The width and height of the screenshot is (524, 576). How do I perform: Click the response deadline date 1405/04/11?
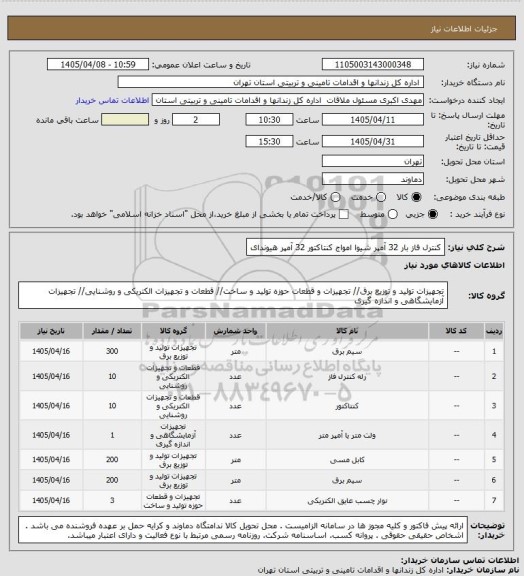click(373, 120)
